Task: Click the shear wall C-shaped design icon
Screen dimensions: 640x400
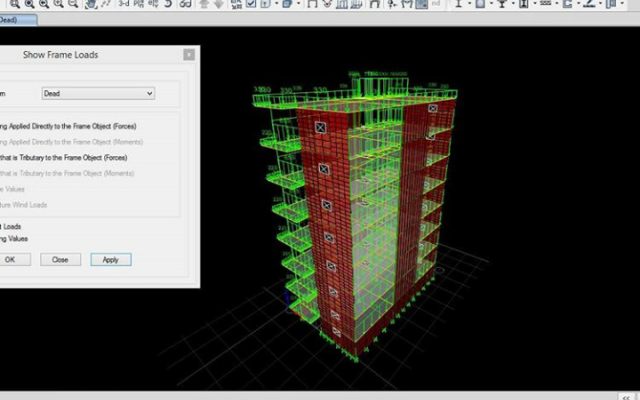Action: 567,4
